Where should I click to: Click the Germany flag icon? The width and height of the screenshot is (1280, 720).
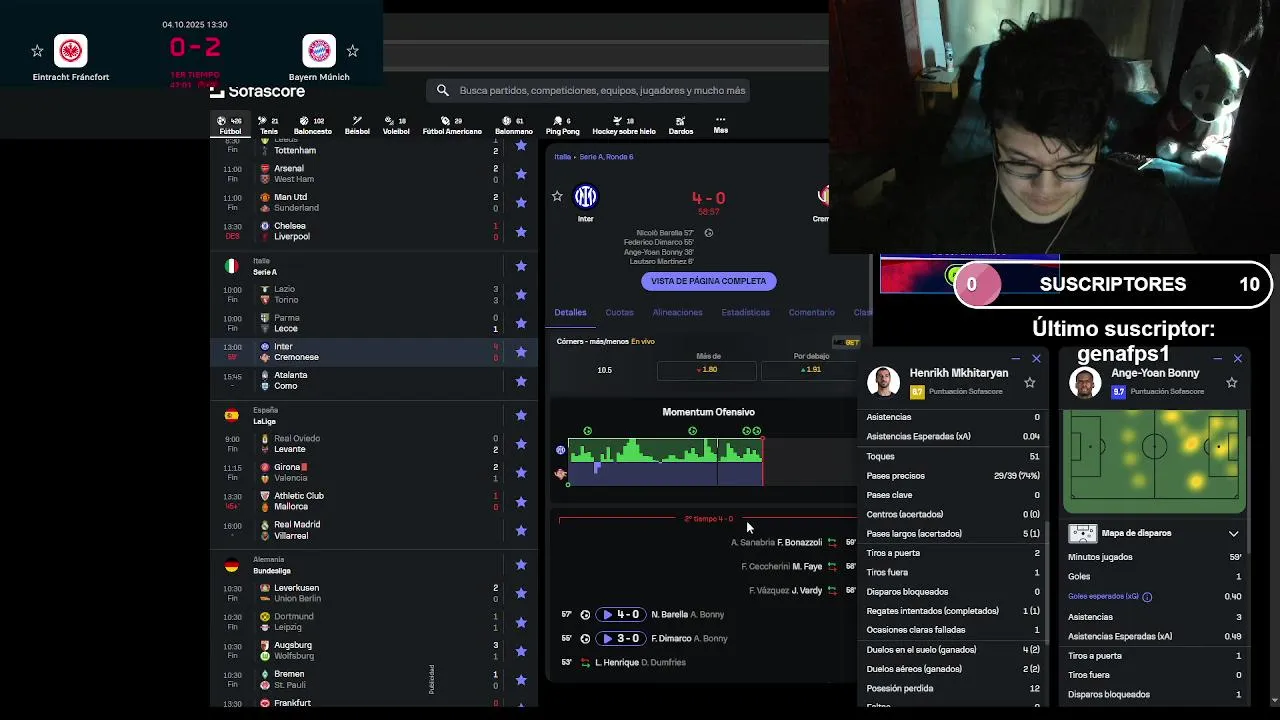point(231,565)
